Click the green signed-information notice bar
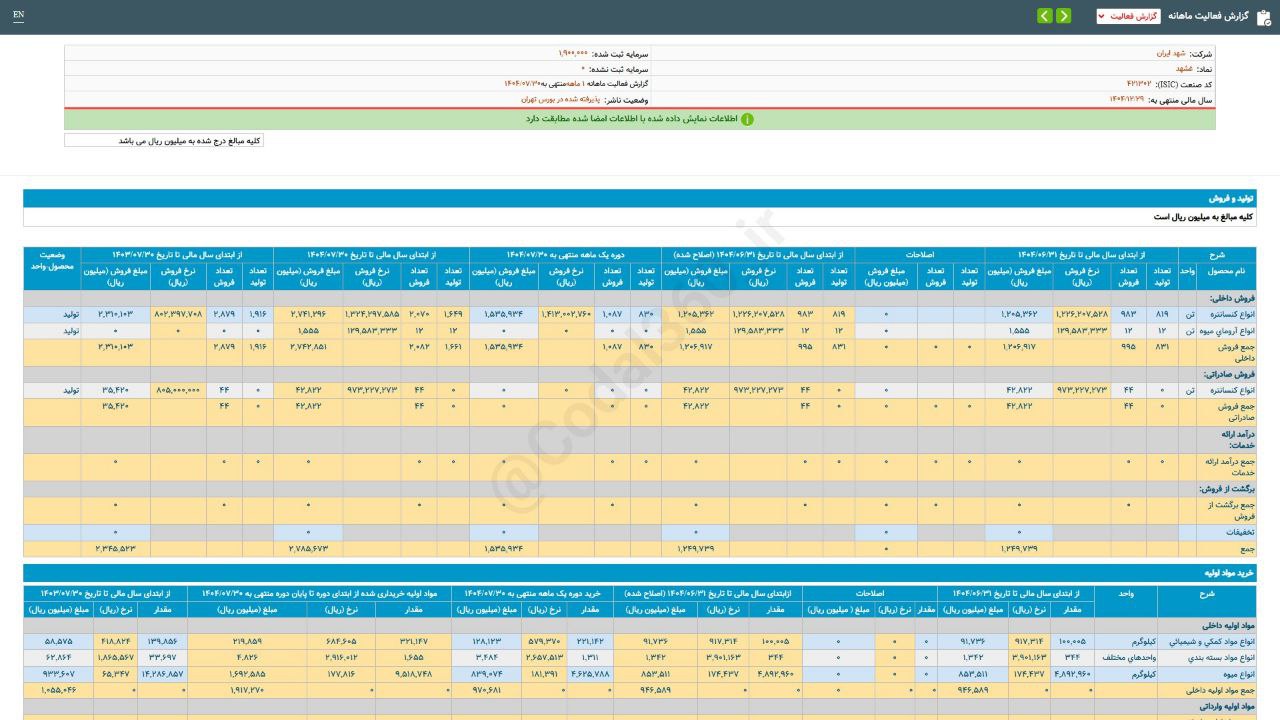This screenshot has width=1280, height=720. click(x=640, y=119)
